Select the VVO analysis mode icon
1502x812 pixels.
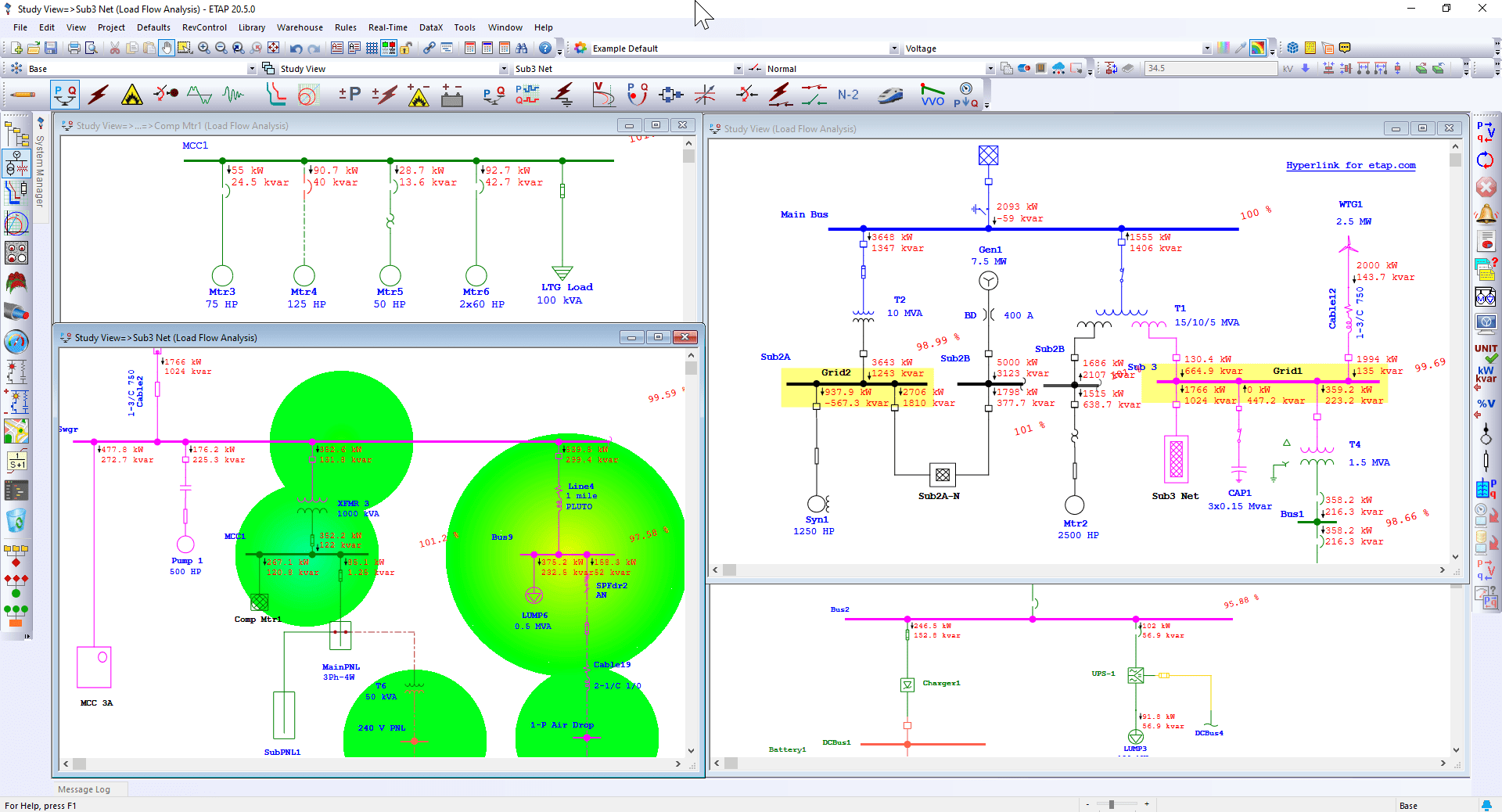coord(932,95)
